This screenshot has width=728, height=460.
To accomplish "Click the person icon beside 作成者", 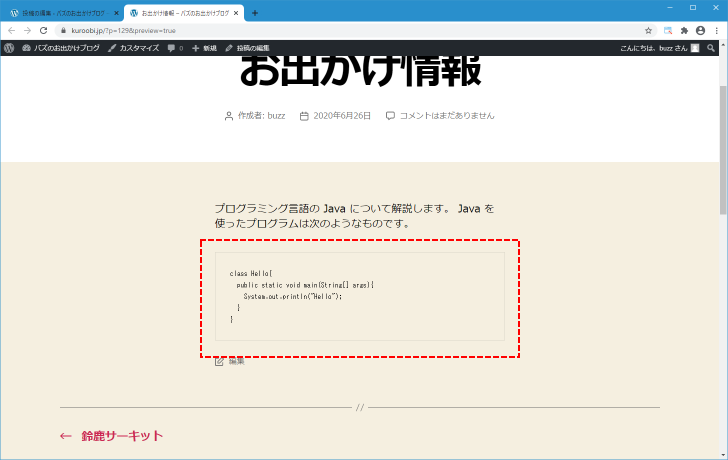I will click(x=229, y=116).
